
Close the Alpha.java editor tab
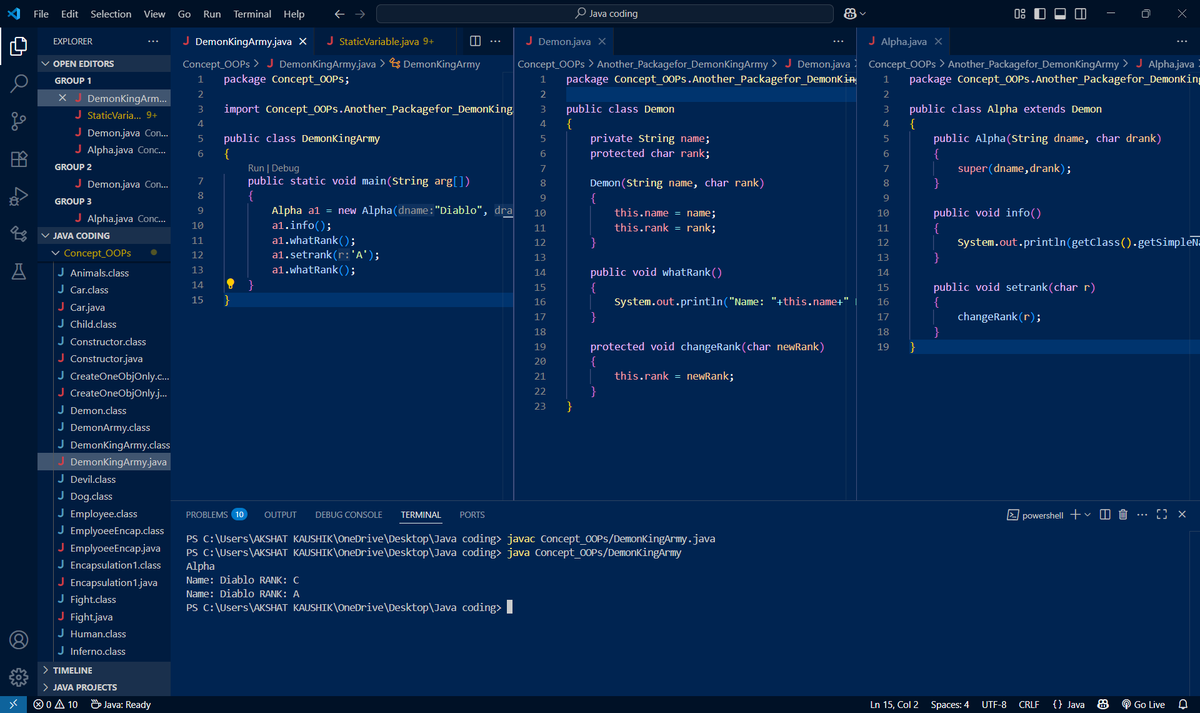939,41
